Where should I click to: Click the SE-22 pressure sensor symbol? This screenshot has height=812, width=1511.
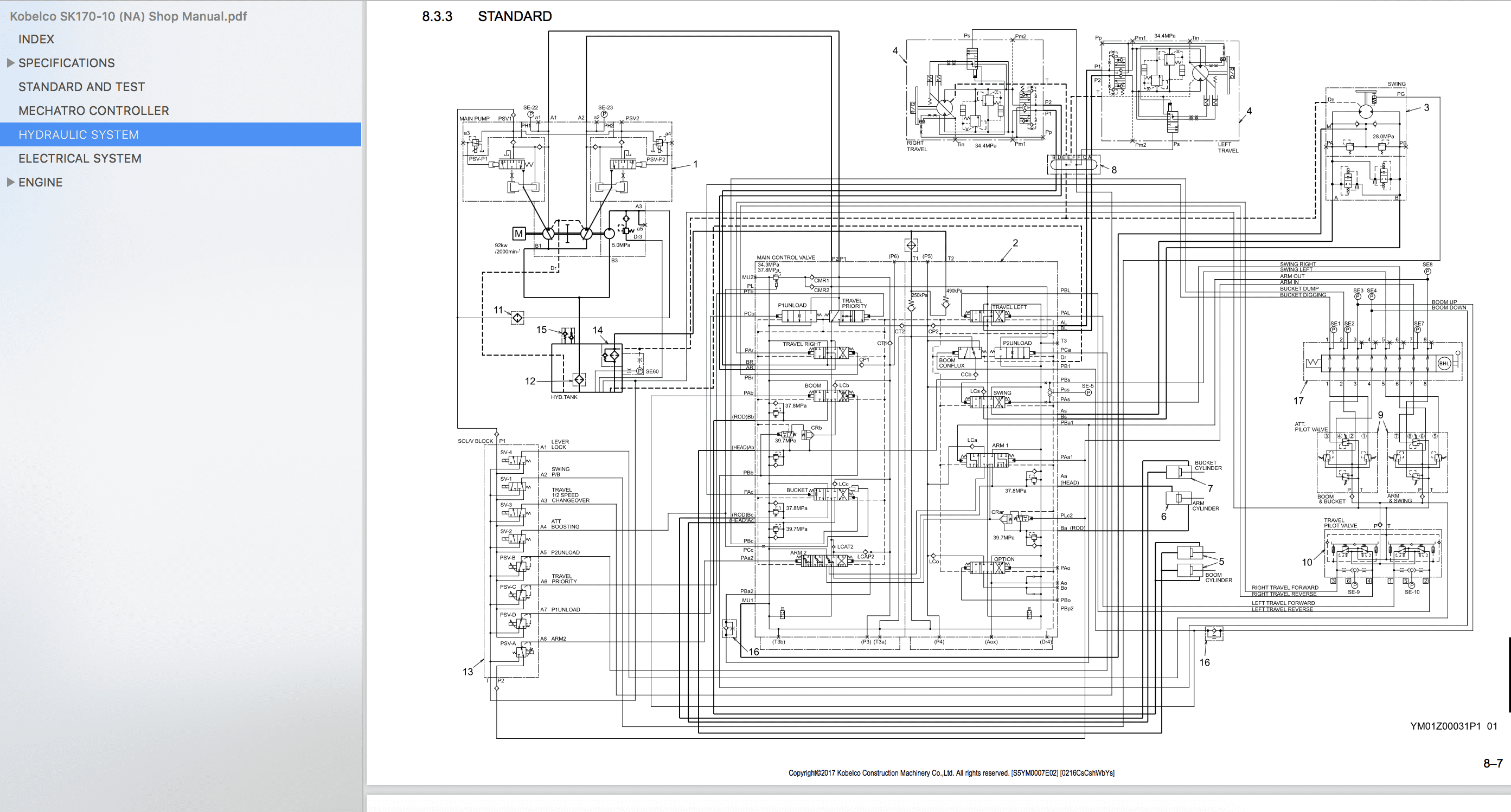[531, 114]
